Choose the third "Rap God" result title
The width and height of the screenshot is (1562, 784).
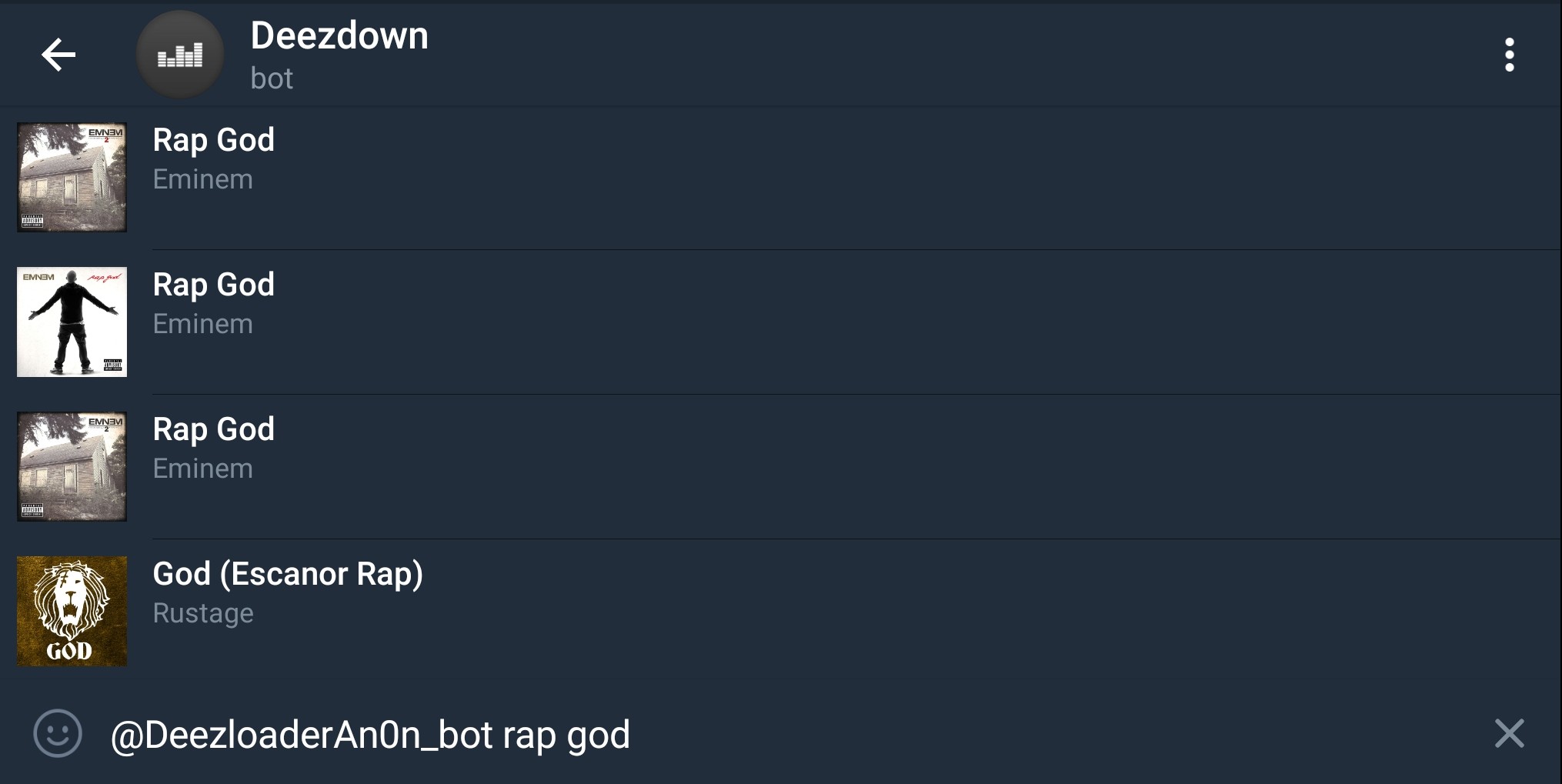[x=213, y=430]
